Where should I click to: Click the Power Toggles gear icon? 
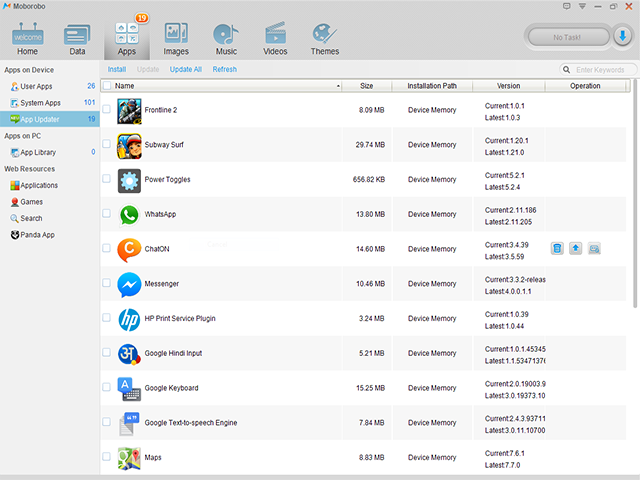129,180
